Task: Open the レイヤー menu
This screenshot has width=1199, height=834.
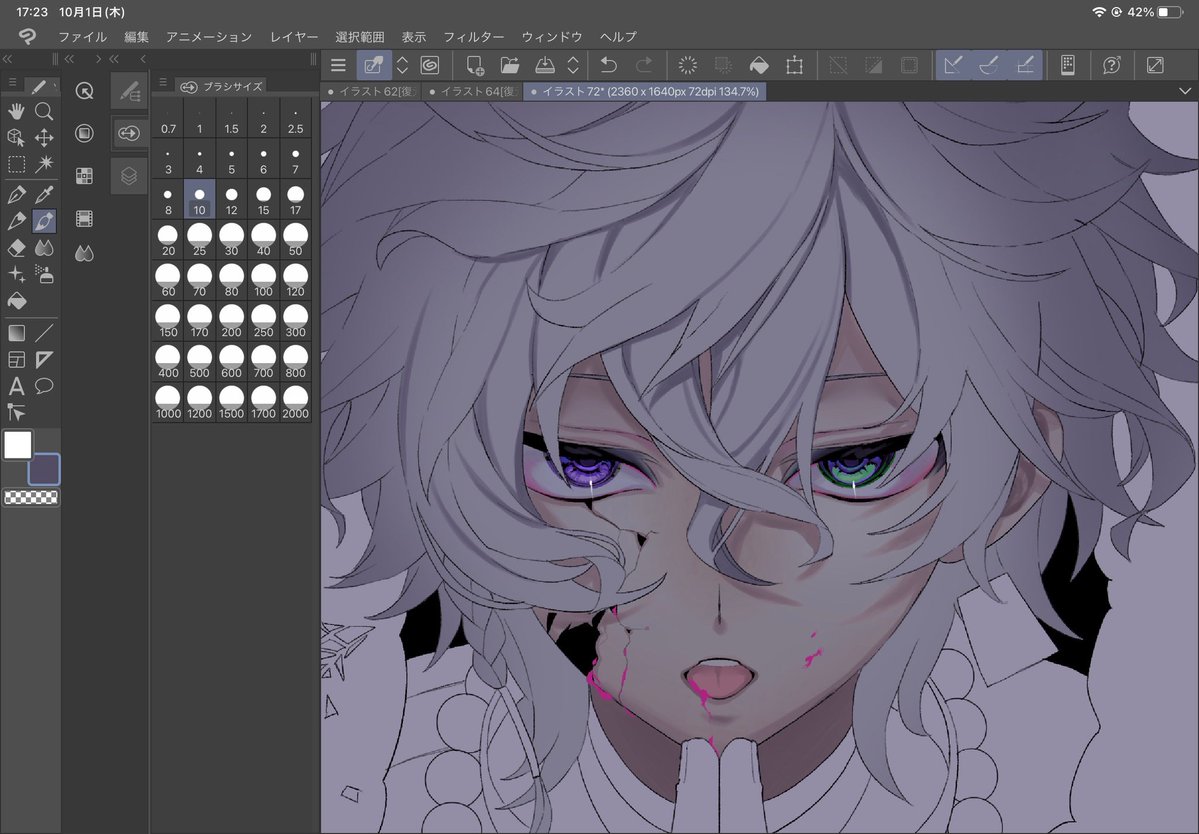Action: click(294, 37)
